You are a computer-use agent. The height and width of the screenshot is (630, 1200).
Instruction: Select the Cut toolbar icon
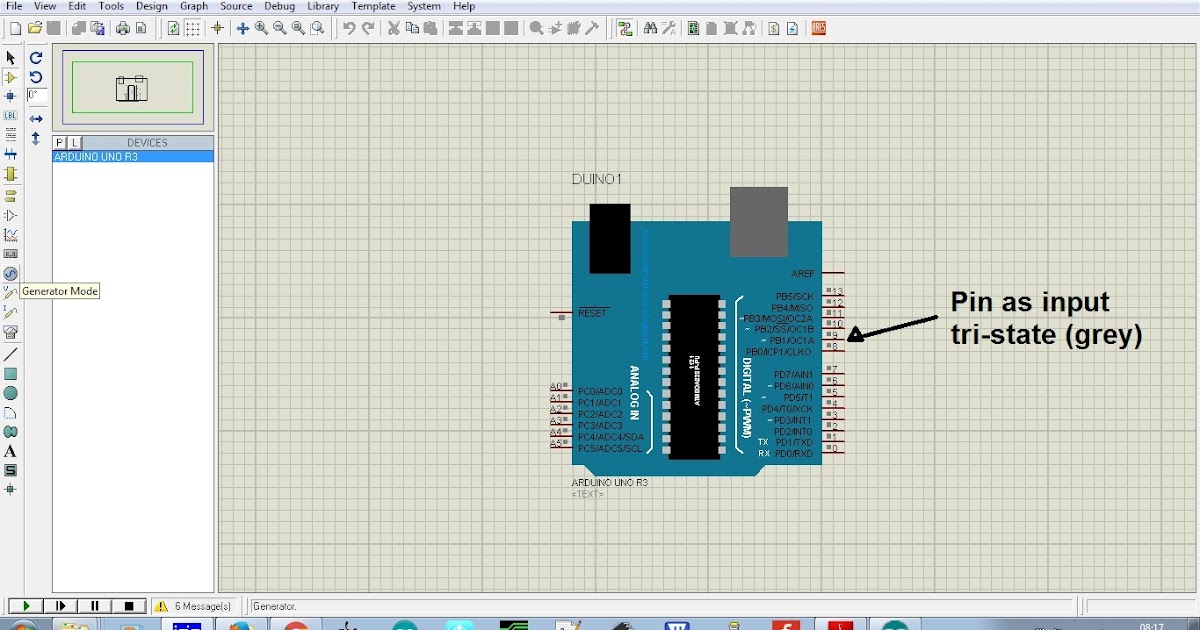(x=394, y=28)
